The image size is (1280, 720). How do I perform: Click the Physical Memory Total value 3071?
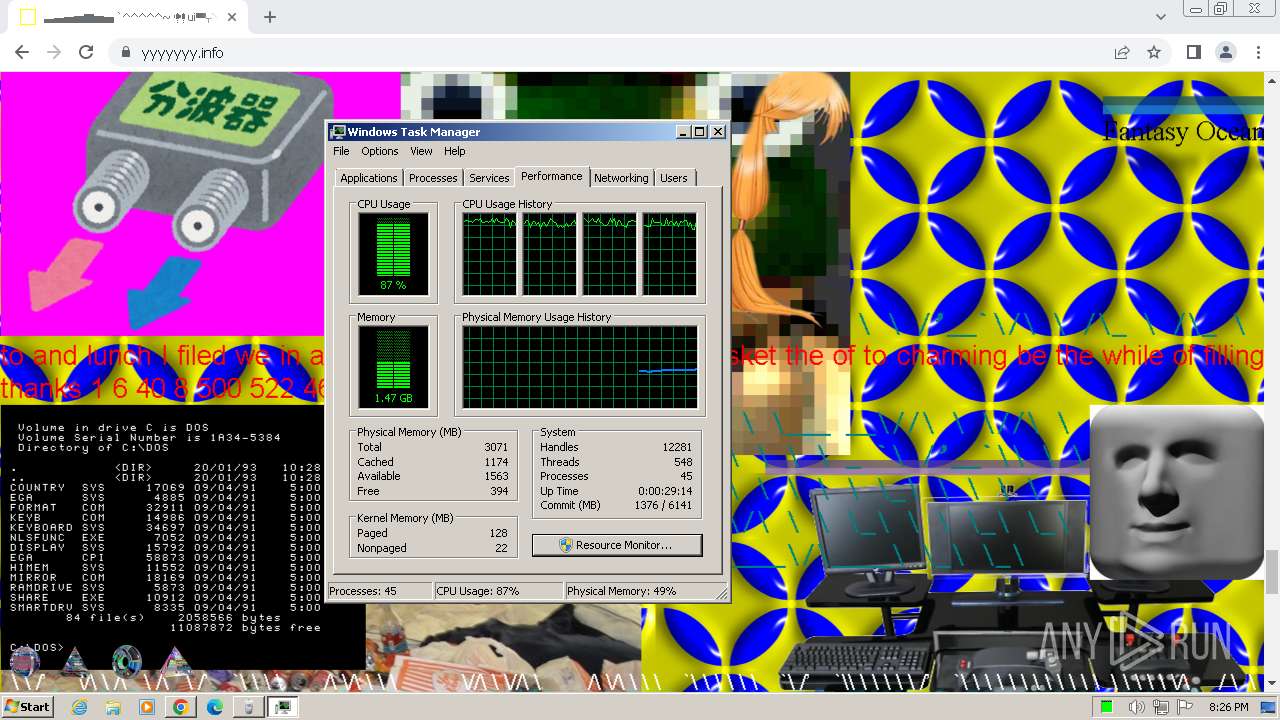coord(496,447)
